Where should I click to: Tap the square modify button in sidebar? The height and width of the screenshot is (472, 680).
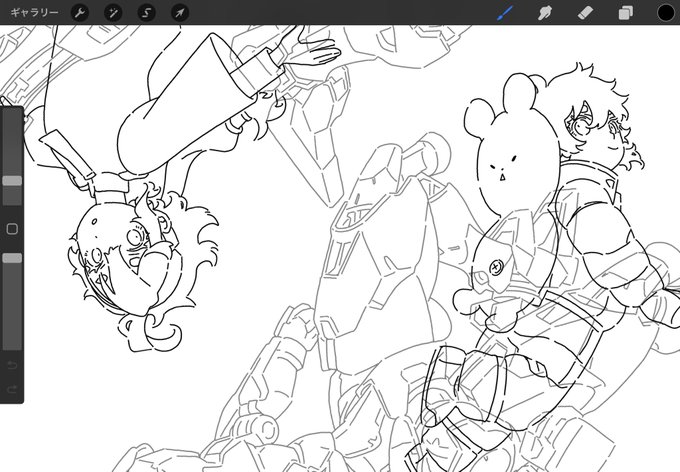click(12, 229)
